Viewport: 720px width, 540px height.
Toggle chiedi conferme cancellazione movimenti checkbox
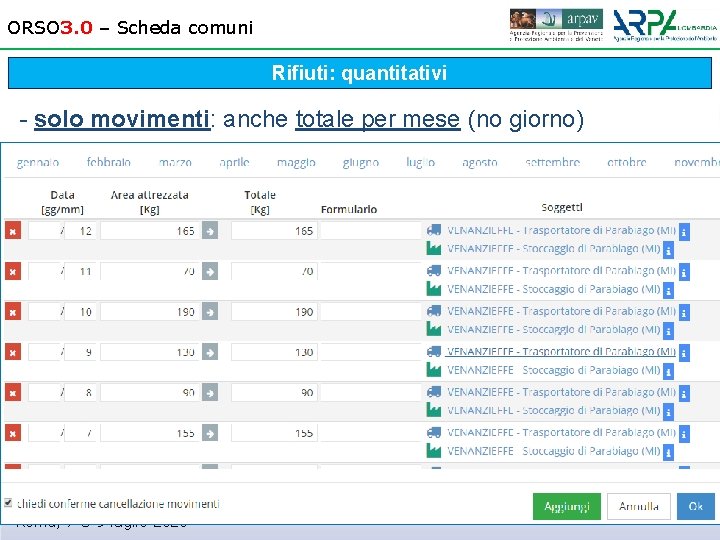tap(8, 502)
